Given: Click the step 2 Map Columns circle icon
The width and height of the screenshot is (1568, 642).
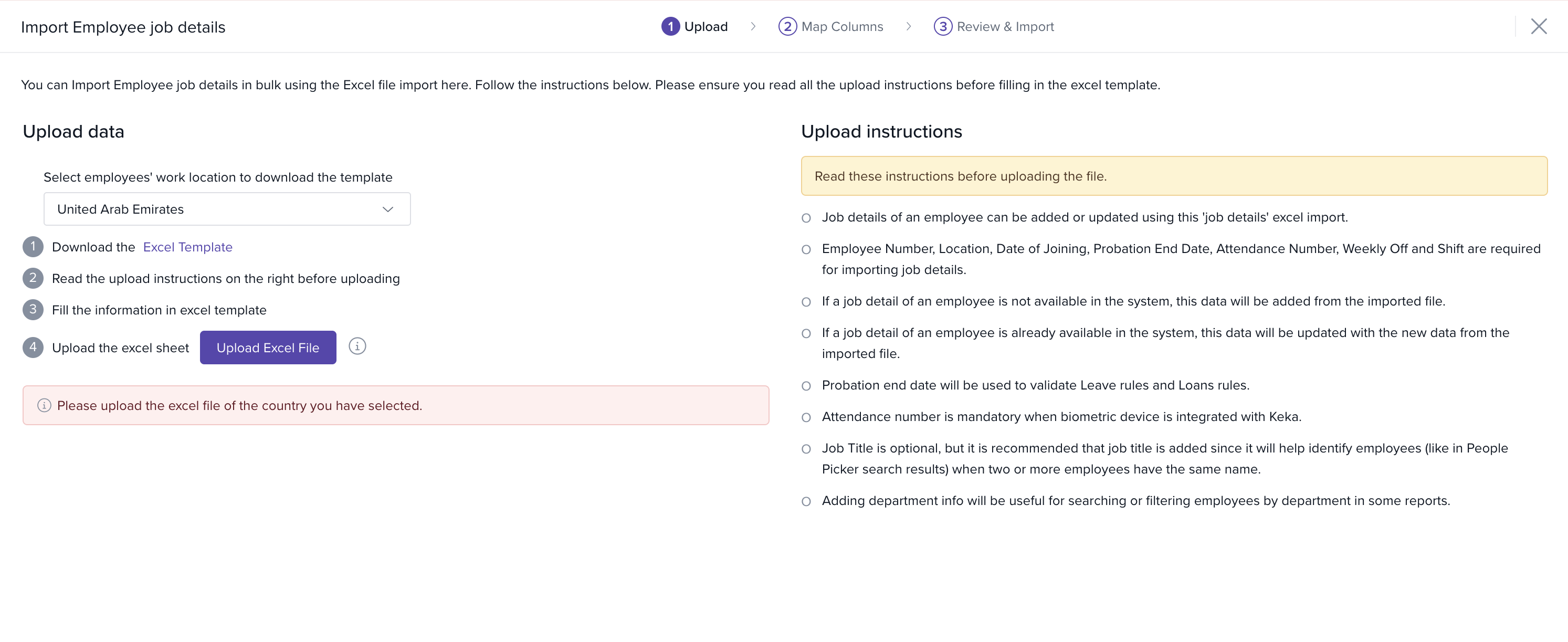Looking at the screenshot, I should (x=787, y=26).
